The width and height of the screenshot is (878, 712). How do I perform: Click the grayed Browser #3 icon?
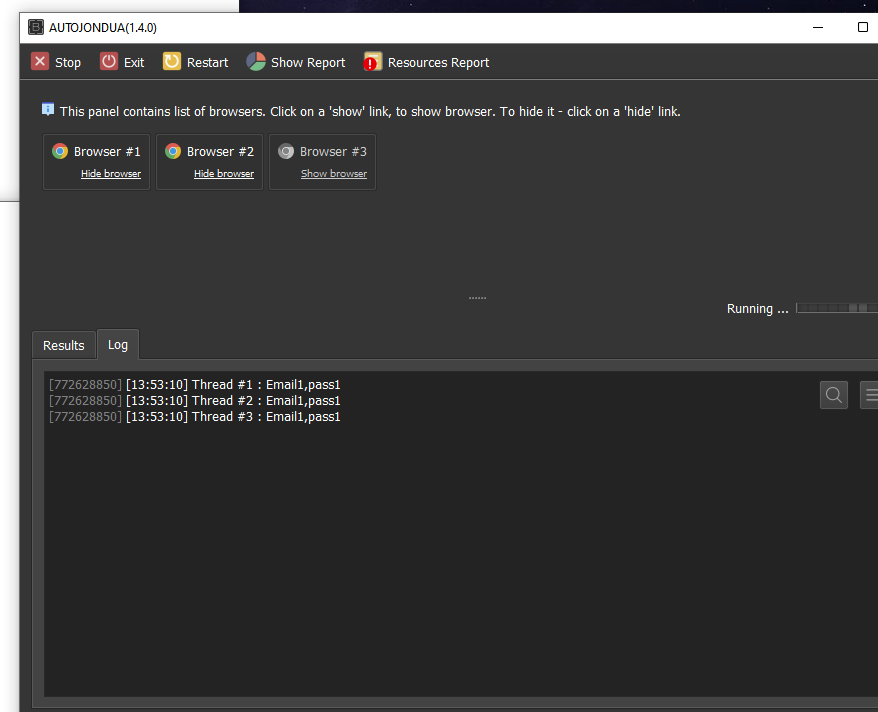[x=286, y=151]
